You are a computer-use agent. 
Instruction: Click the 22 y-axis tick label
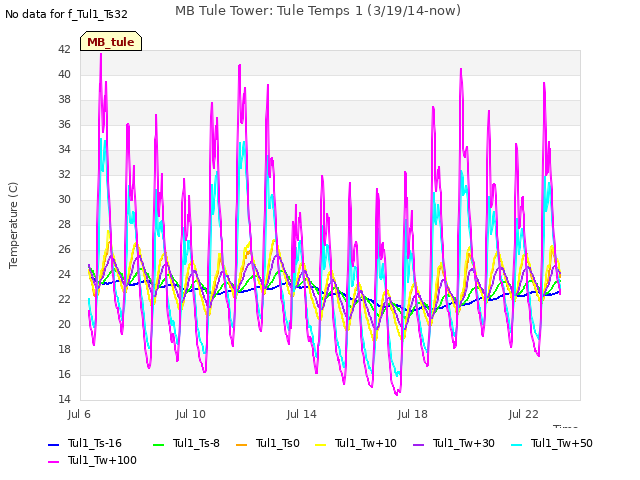coord(64,299)
